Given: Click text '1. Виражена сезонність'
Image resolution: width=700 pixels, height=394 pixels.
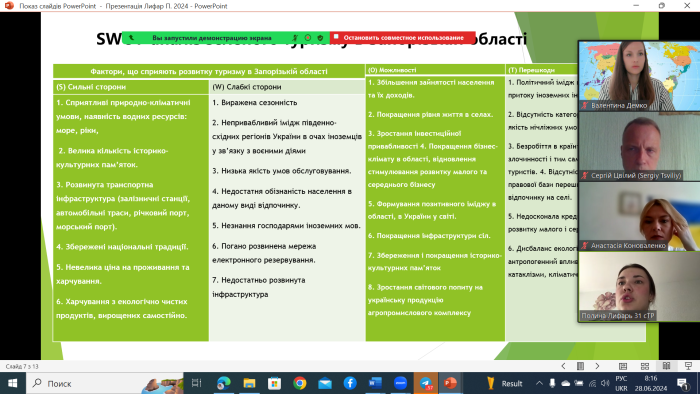Looking at the screenshot, I should [254, 103].
